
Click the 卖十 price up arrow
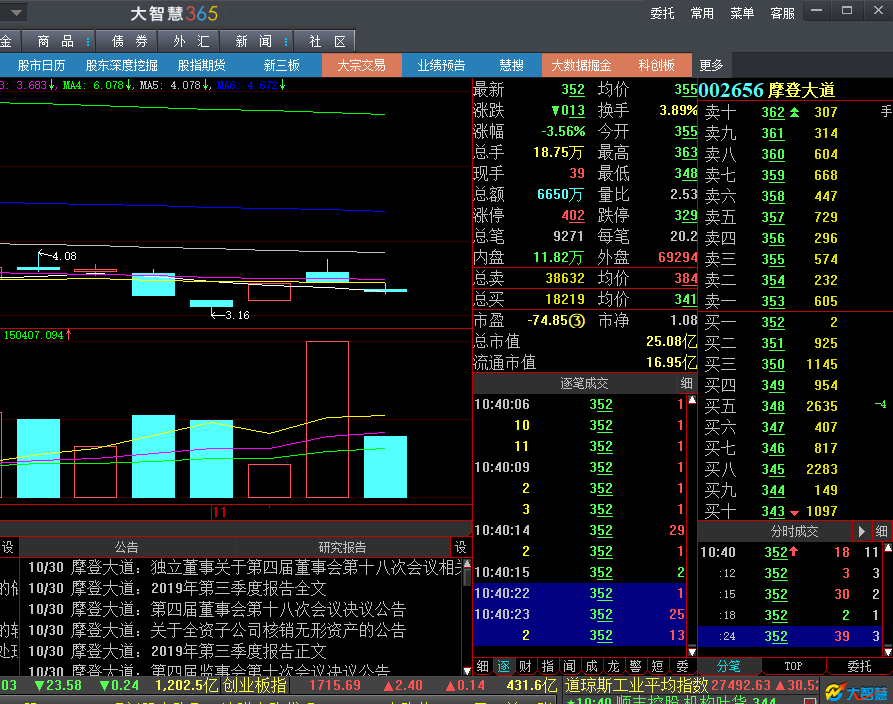[x=794, y=112]
